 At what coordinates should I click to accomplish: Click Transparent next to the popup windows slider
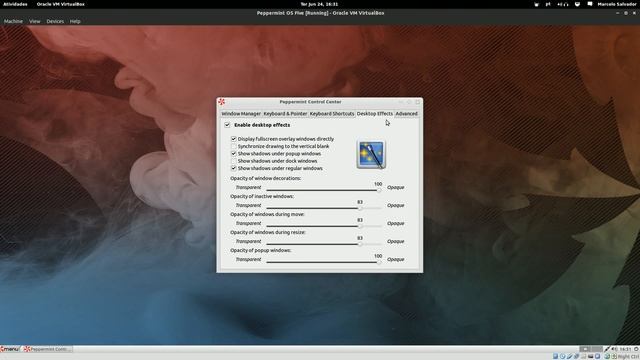pyautogui.click(x=248, y=260)
